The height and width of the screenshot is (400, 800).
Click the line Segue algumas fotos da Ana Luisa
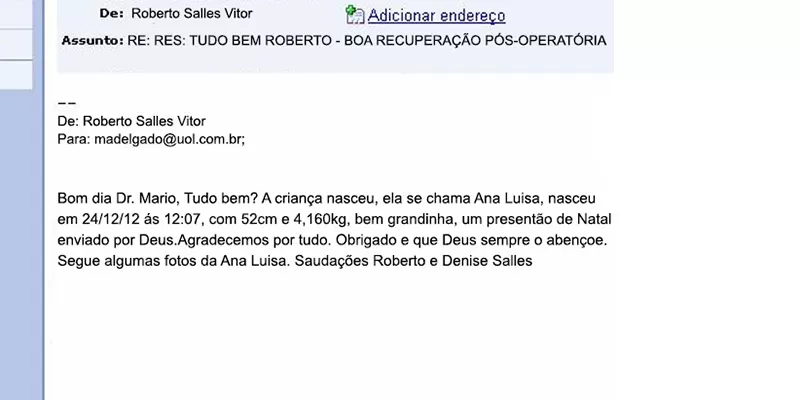170,262
